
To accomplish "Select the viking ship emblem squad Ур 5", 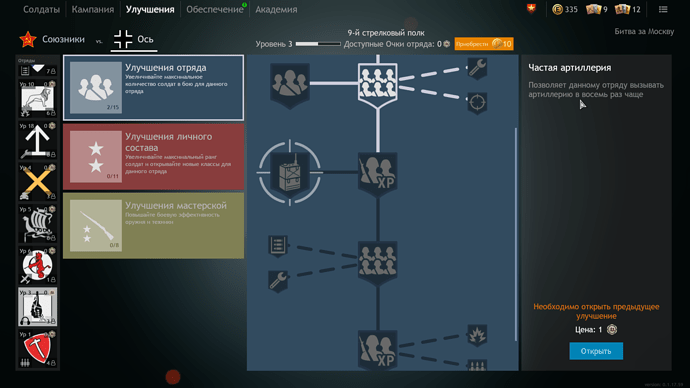I will point(37,223).
